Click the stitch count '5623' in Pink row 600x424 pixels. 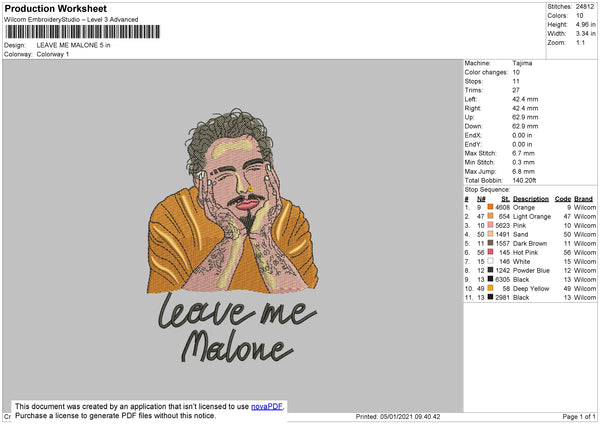click(502, 225)
